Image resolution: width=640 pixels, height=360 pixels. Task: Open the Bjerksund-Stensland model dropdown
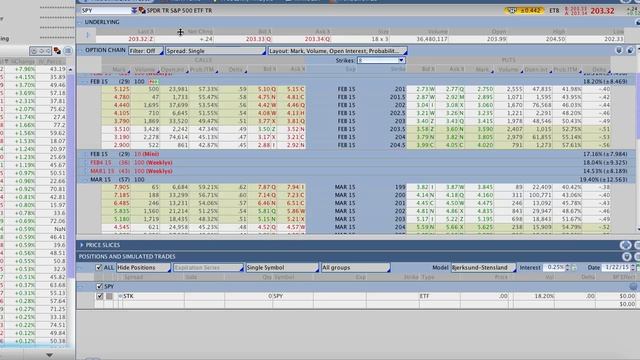click(483, 268)
